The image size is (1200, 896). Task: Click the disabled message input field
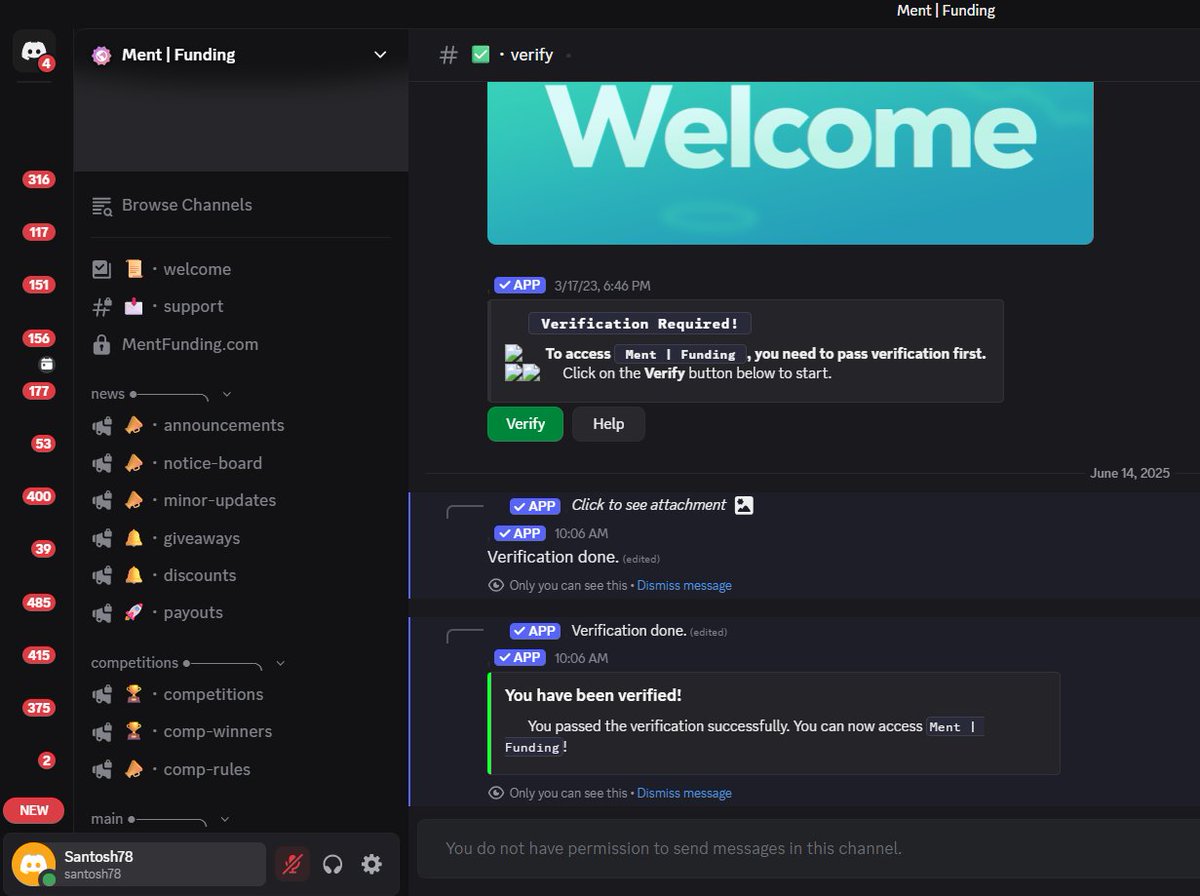[x=808, y=848]
